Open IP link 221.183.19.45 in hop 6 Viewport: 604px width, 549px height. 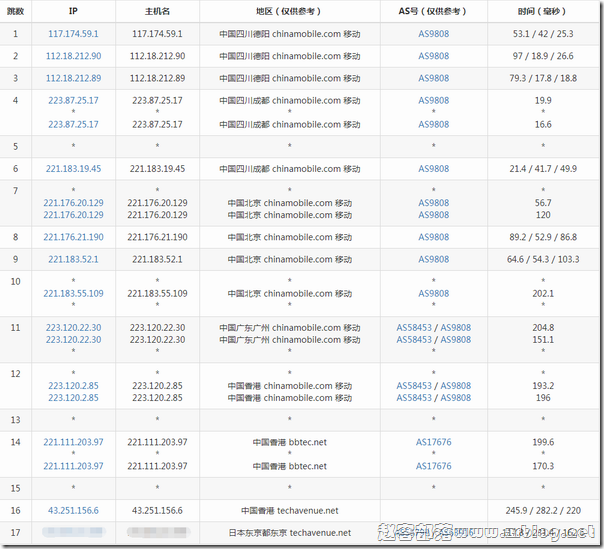73,169
